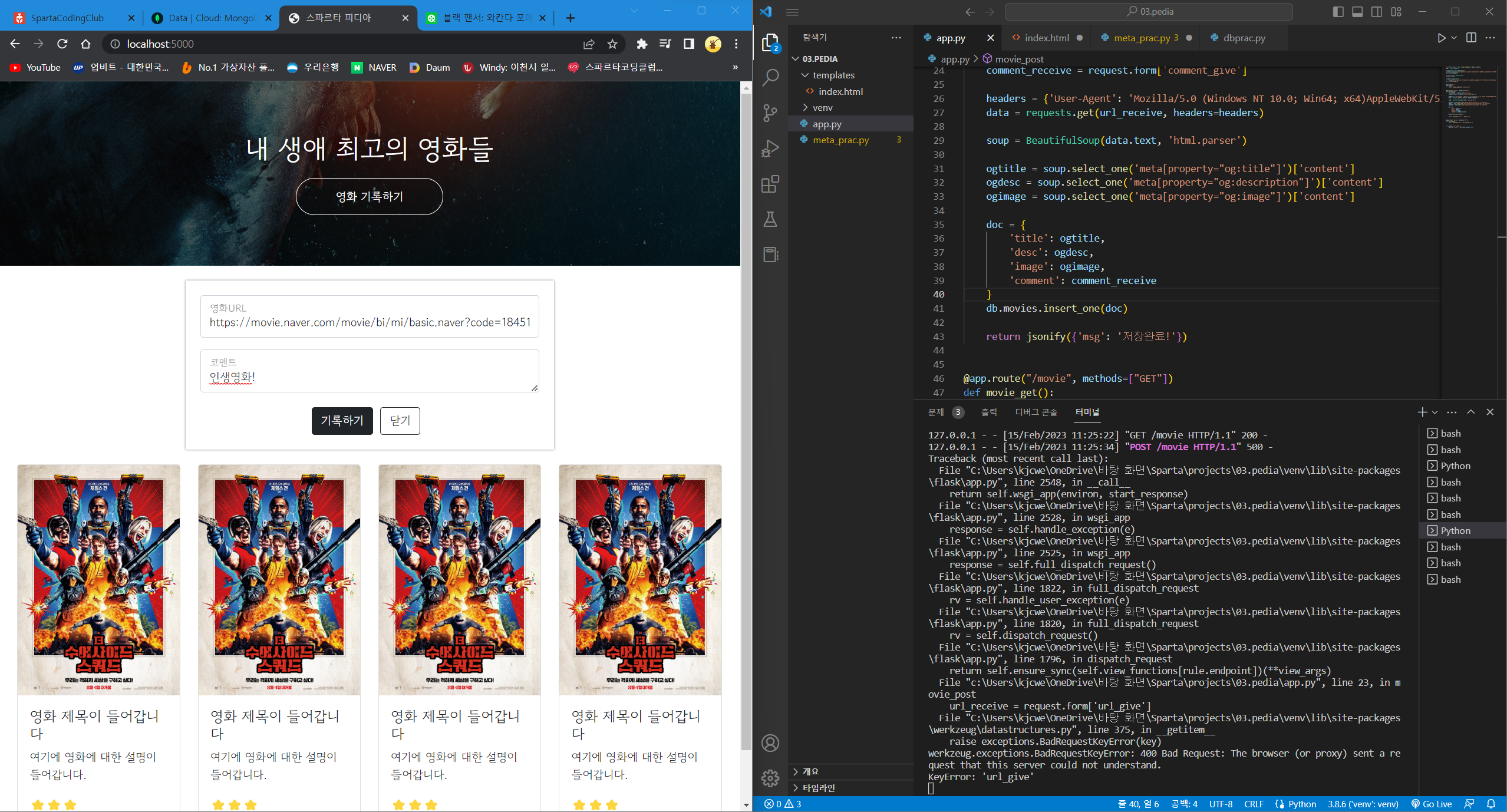Open the Source Control view
Viewport: 1507px width, 812px height.
pos(770,113)
